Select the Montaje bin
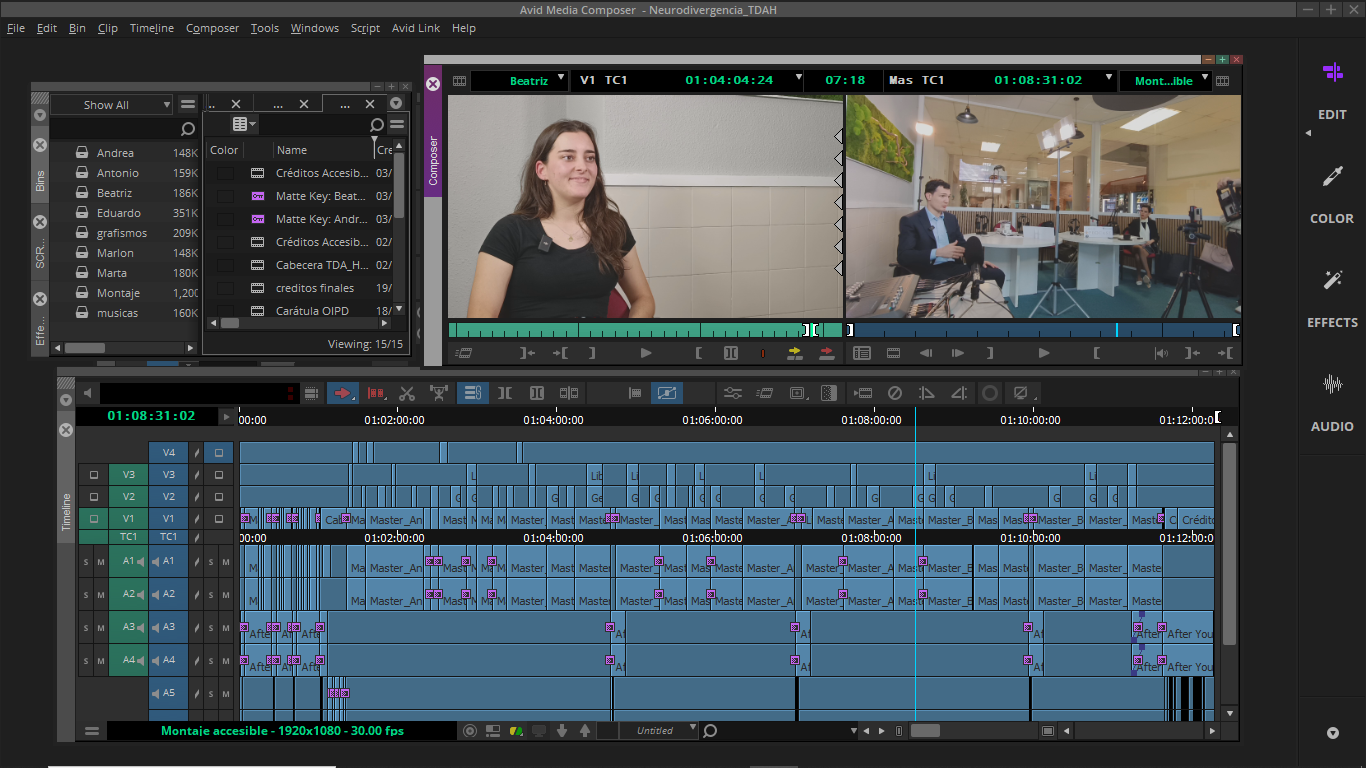This screenshot has height=768, width=1366. coord(118,293)
